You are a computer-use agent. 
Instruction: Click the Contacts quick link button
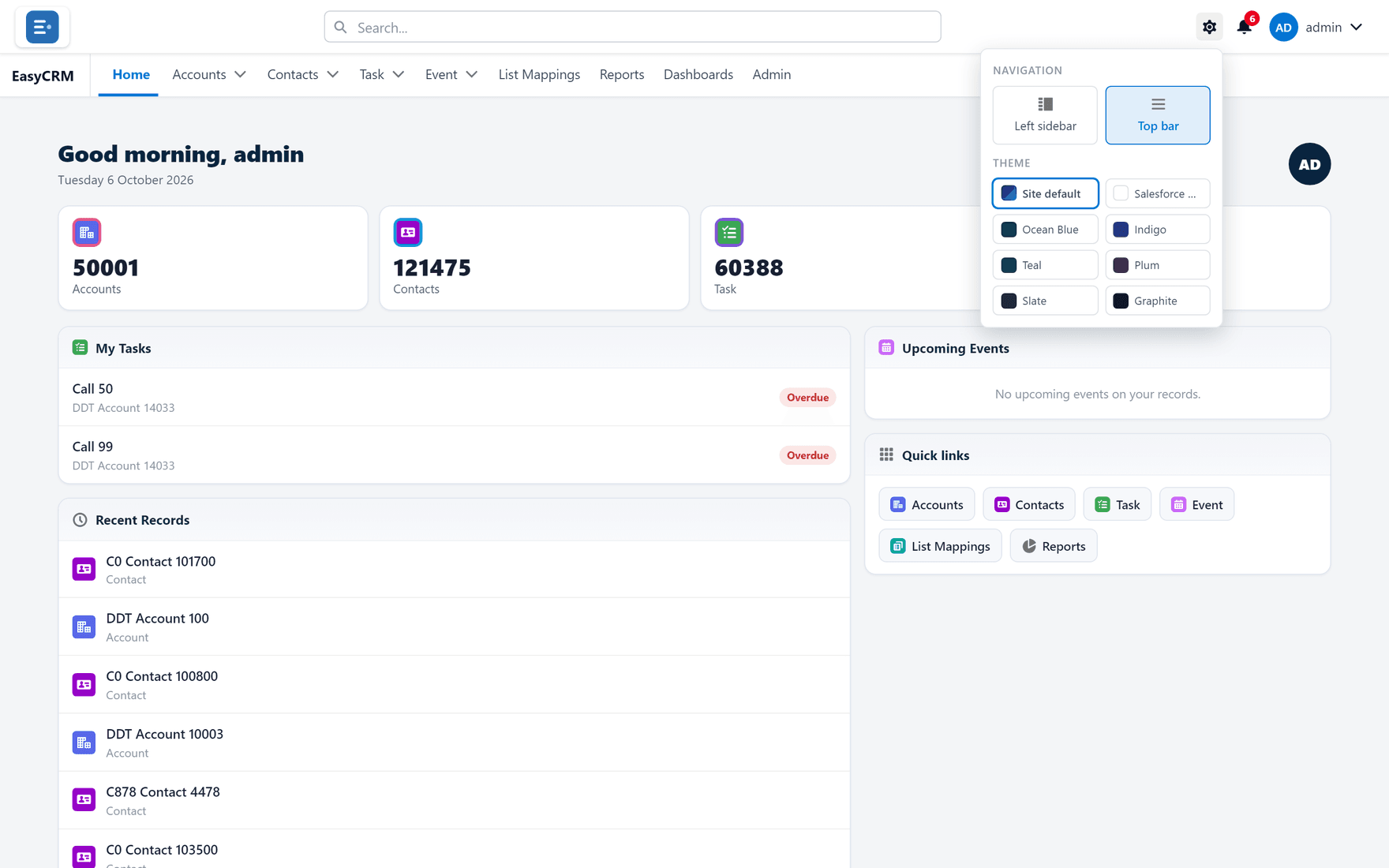(x=1029, y=504)
